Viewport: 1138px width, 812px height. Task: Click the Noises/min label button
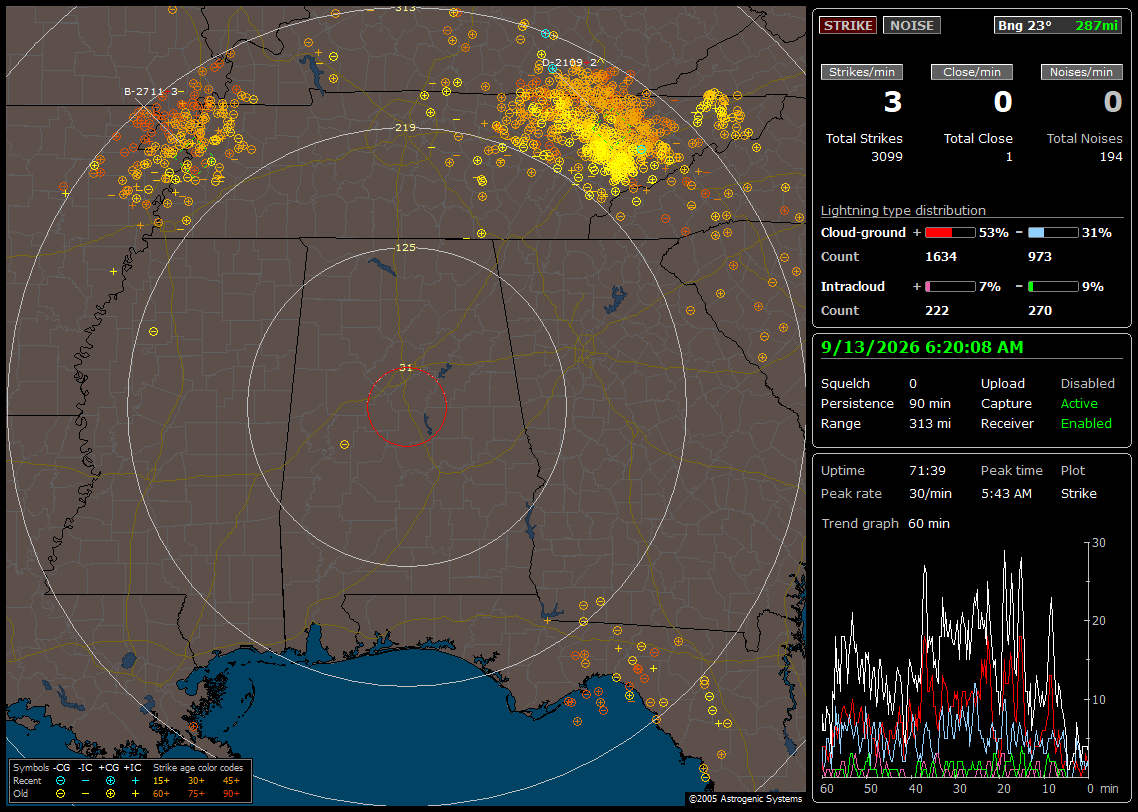pyautogui.click(x=1081, y=72)
